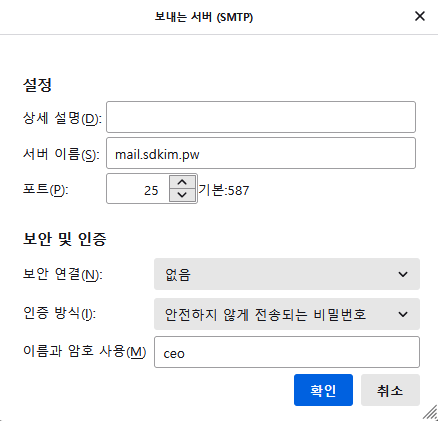This screenshot has height=421, width=438.
Task: Click the dialog resize grip at corner
Action: click(430, 412)
